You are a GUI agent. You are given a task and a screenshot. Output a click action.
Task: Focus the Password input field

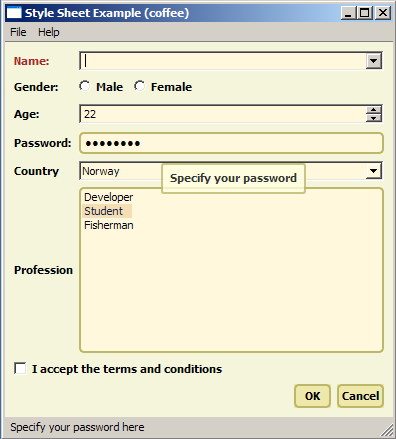coord(231,143)
